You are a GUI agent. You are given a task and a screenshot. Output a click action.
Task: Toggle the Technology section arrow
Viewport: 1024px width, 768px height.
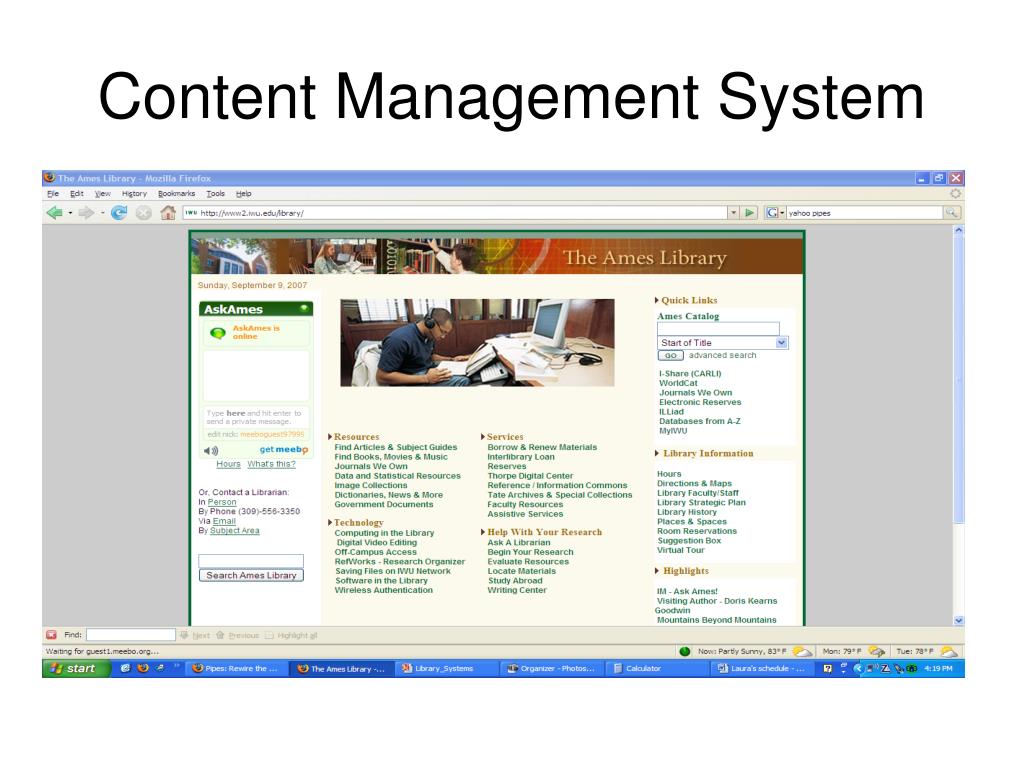[x=330, y=522]
